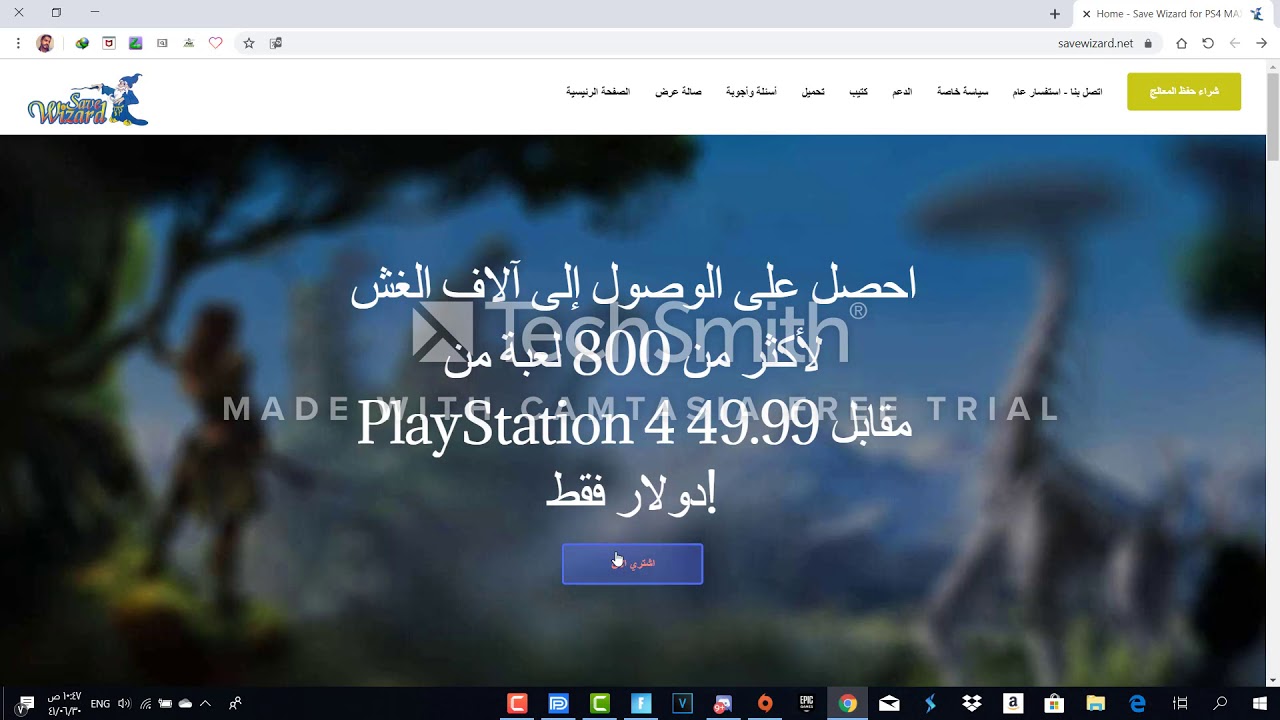Open the OneDrive cloud tray icon

pos(185,704)
